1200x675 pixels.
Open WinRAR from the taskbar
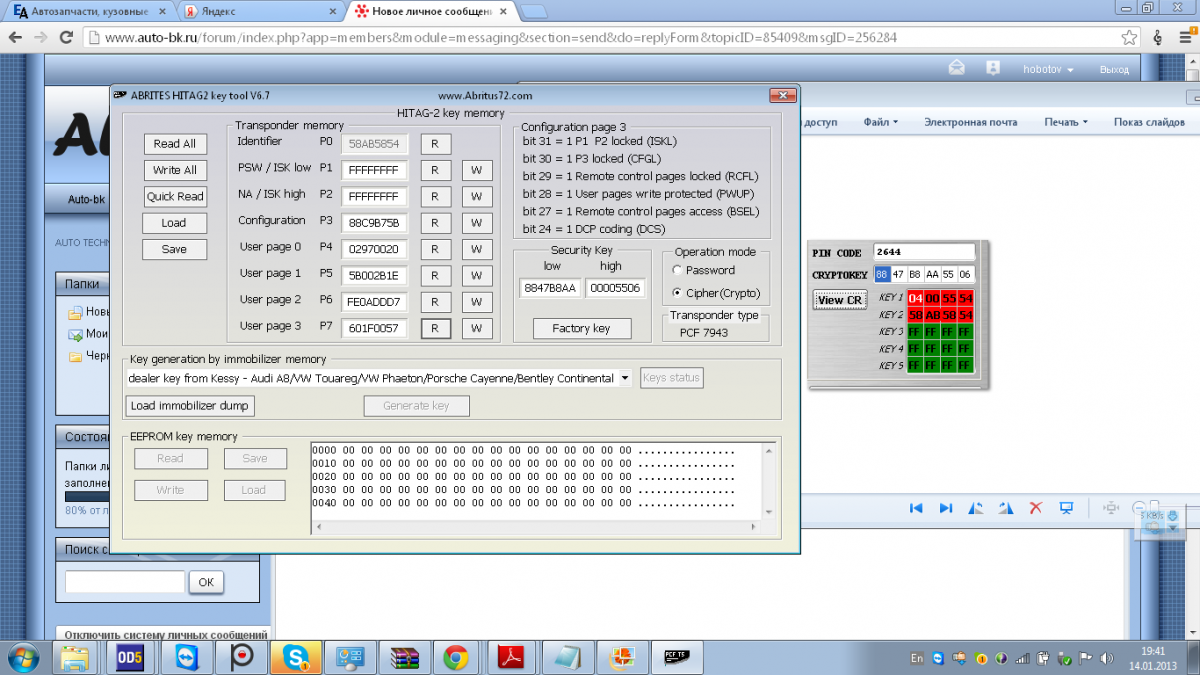pos(404,657)
